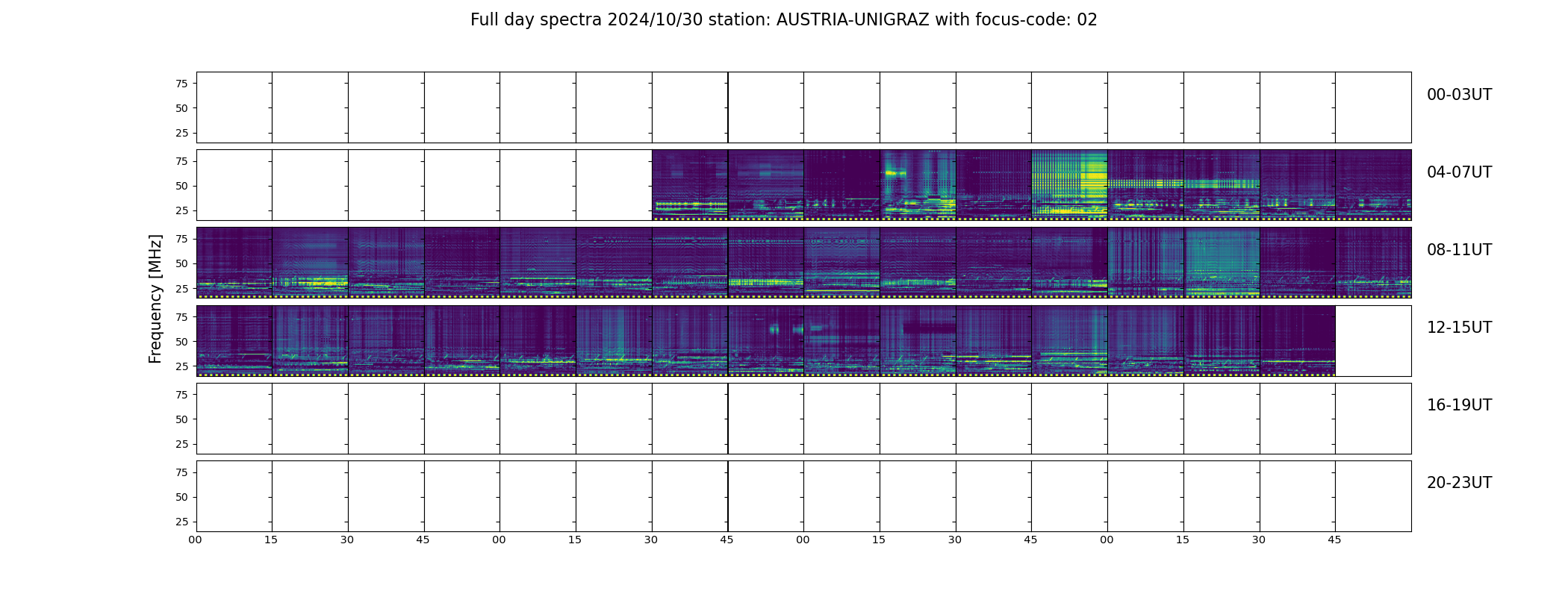Click the rightmost '45' time-axis tick label
This screenshot has height=597, width=1568.
pyautogui.click(x=1334, y=540)
